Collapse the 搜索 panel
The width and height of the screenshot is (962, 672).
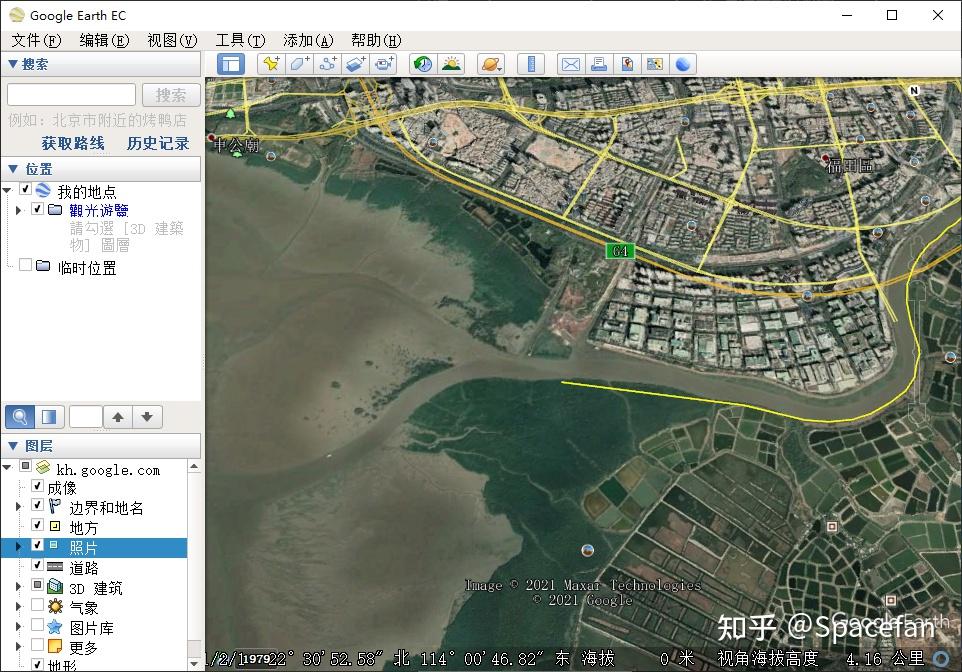12,64
